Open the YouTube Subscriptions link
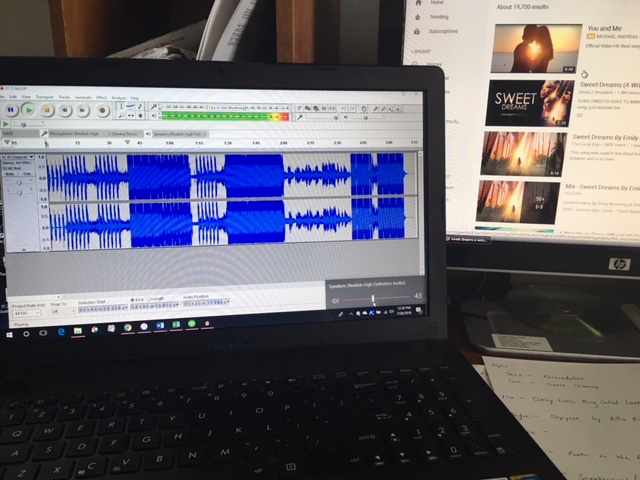The height and width of the screenshot is (480, 640). tap(441, 31)
